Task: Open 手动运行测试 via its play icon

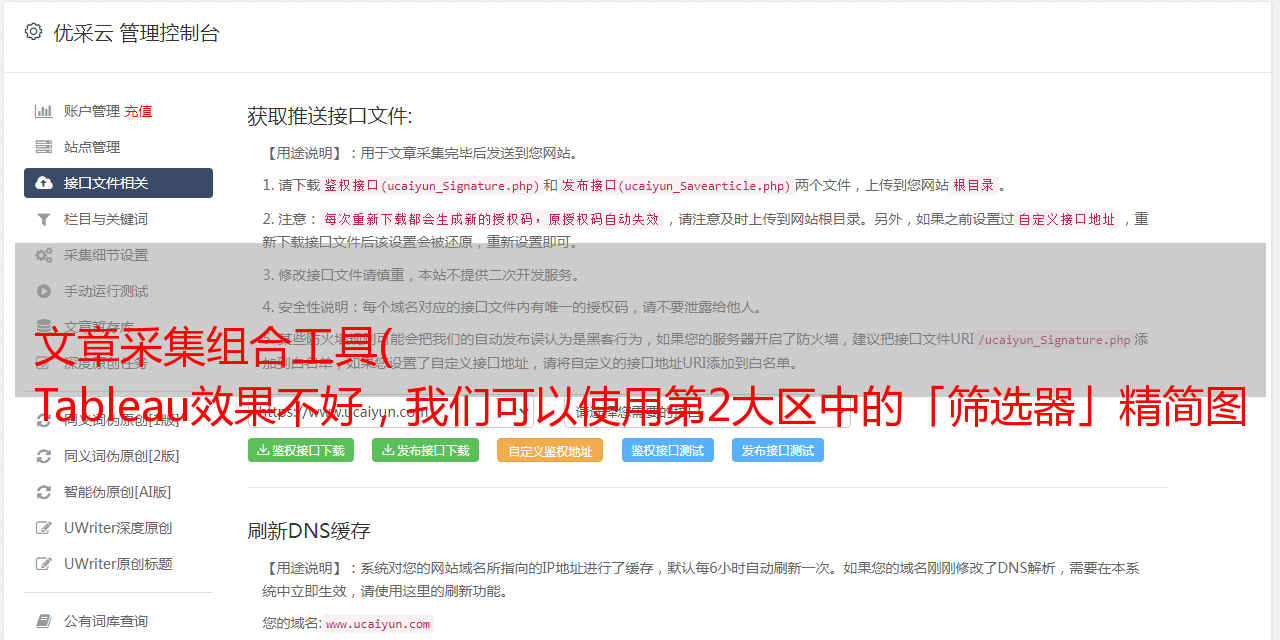Action: click(44, 291)
